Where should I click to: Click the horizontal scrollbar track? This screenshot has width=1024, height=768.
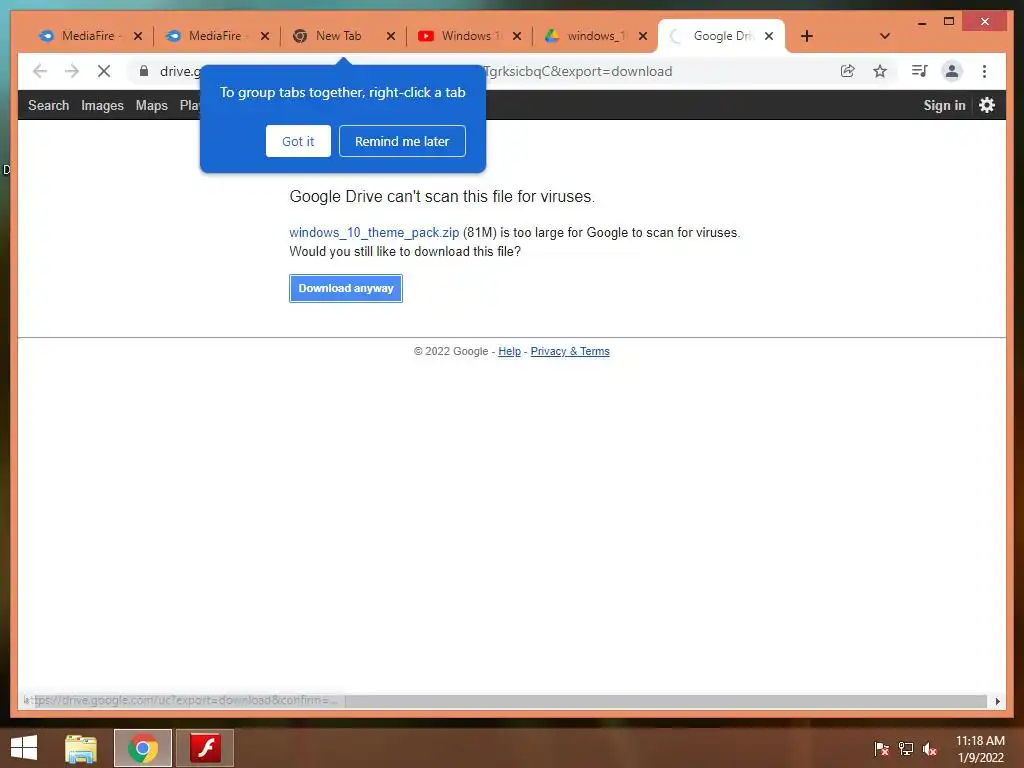click(665, 701)
